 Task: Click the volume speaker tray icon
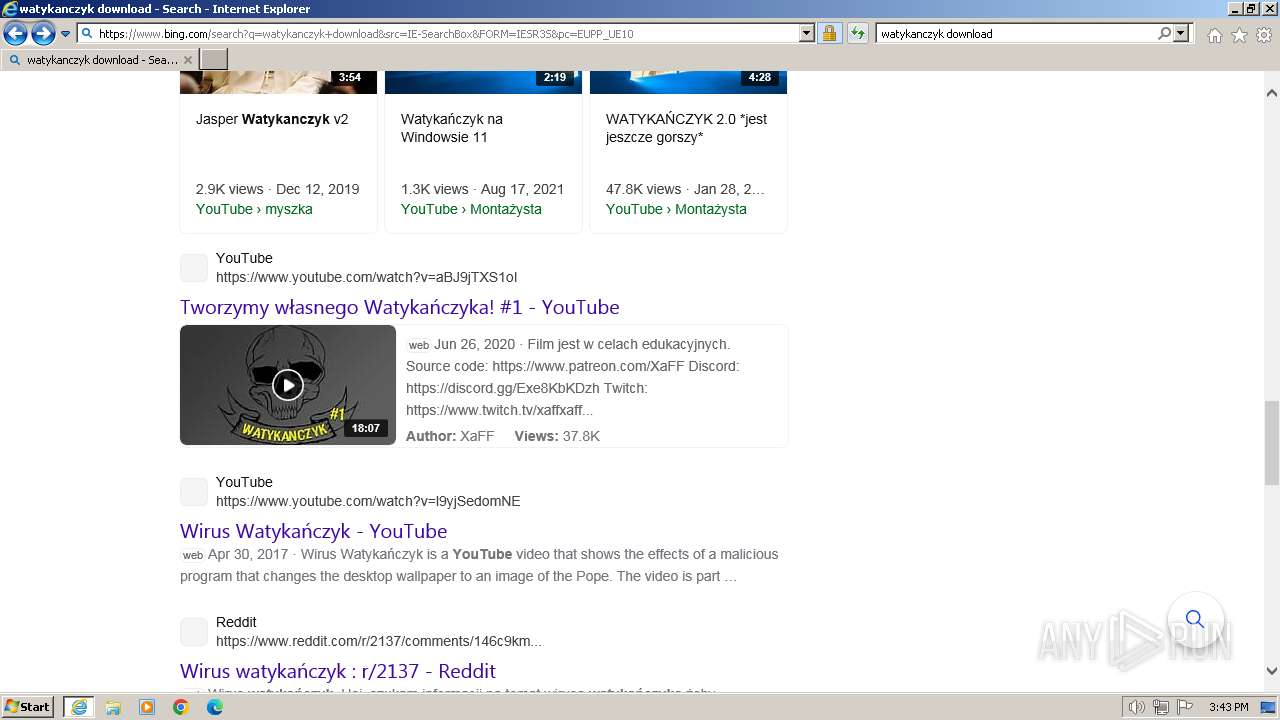point(1137,707)
